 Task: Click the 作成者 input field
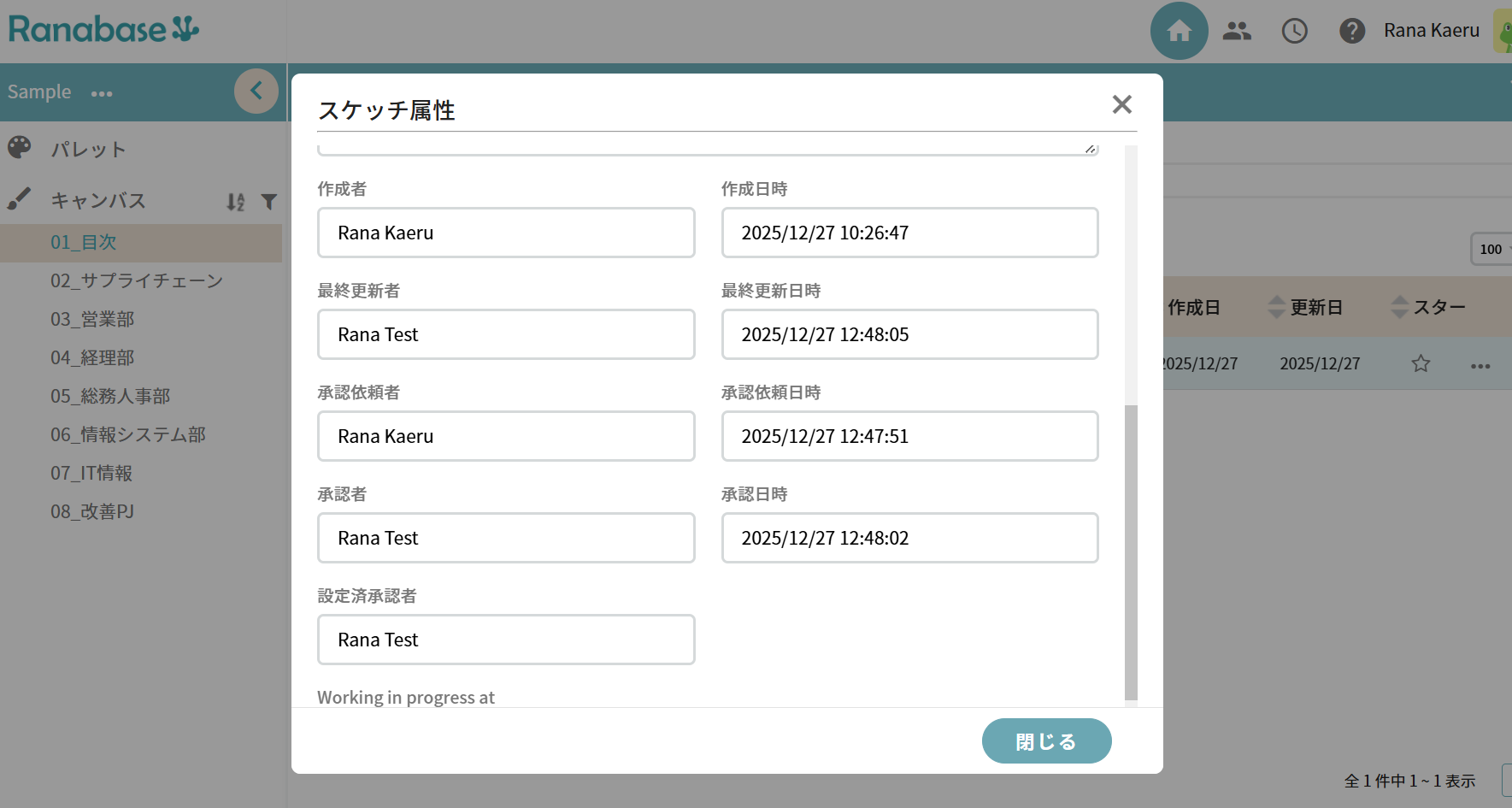click(506, 233)
